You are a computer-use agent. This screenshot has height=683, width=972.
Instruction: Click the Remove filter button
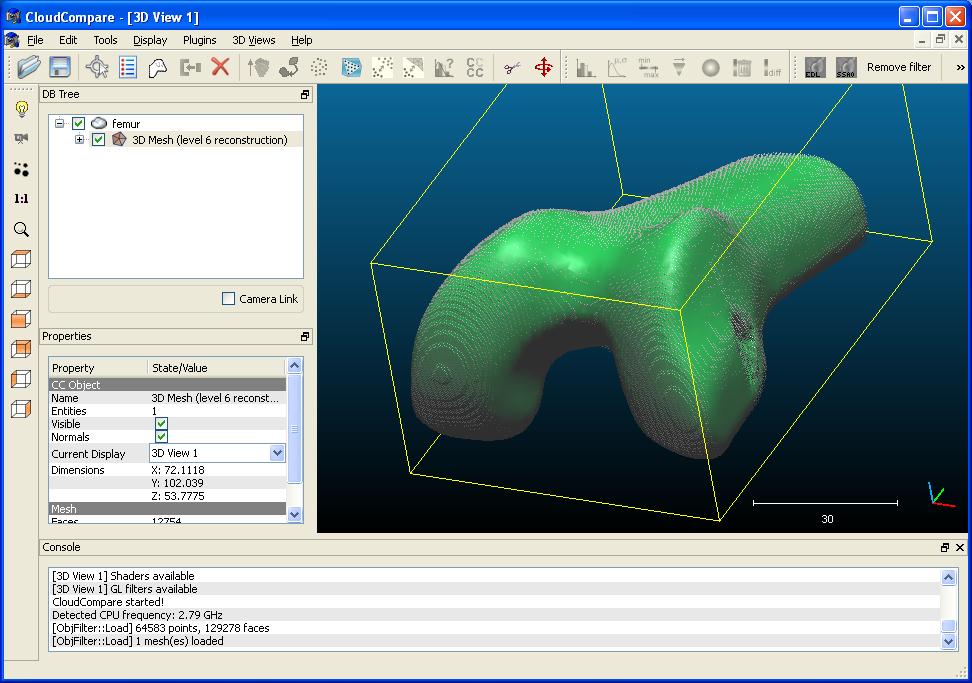(899, 67)
